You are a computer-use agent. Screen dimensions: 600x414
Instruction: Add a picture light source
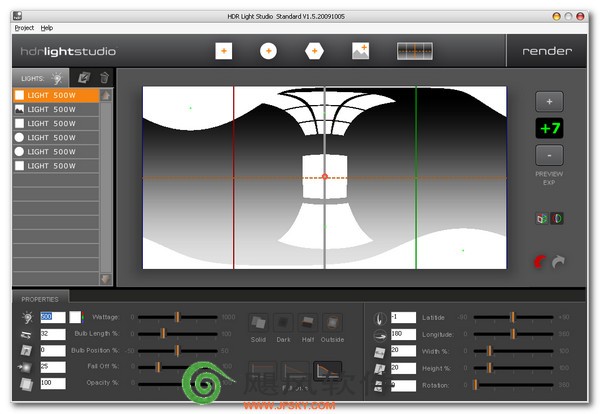[x=360, y=51]
